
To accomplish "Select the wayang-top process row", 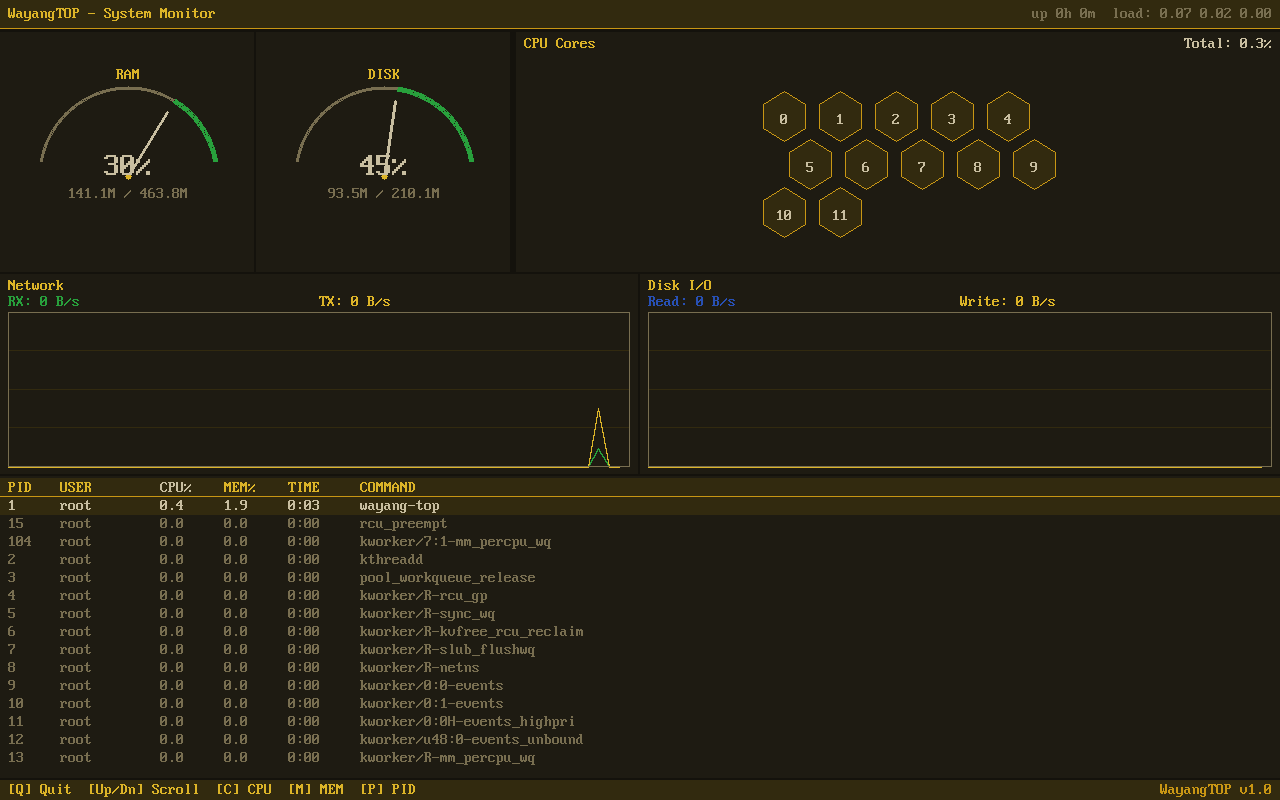I will (x=400, y=506).
